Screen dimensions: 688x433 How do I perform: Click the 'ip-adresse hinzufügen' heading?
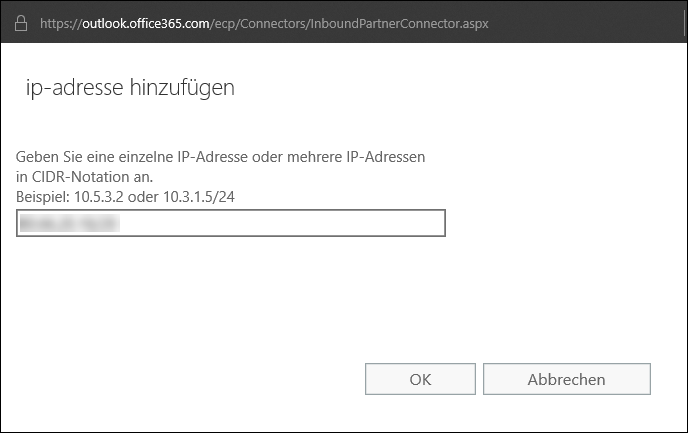coord(130,87)
